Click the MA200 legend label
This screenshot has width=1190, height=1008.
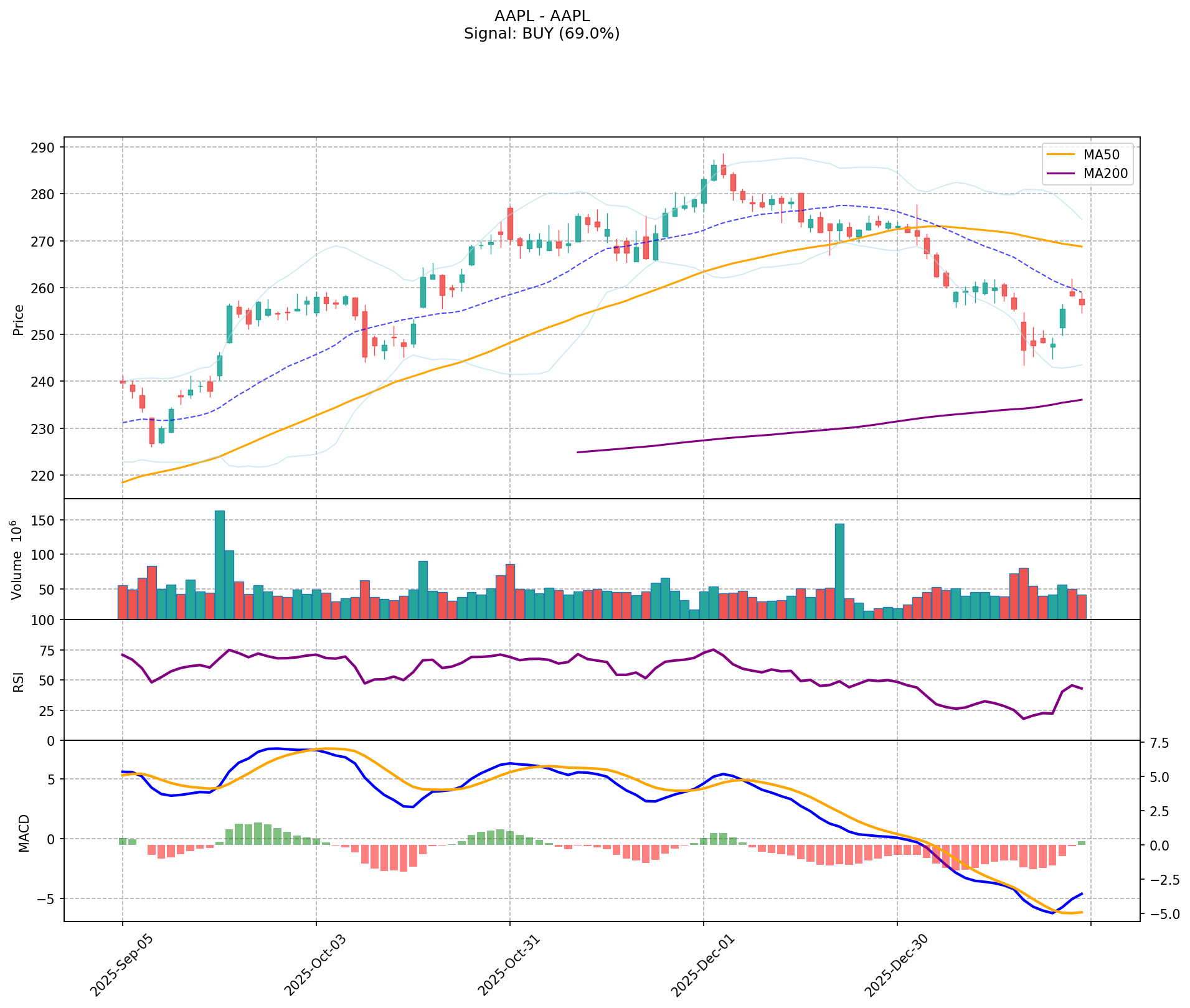(1105, 174)
